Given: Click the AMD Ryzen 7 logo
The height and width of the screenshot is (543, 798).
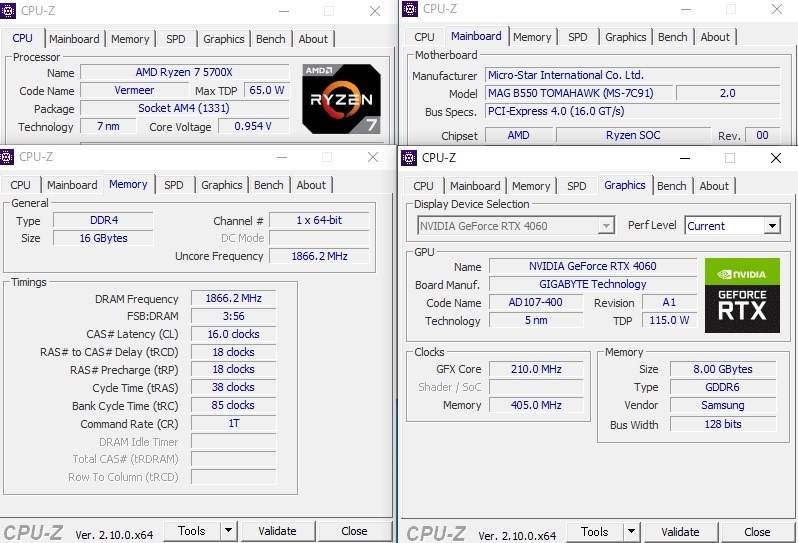Looking at the screenshot, I should pos(341,99).
